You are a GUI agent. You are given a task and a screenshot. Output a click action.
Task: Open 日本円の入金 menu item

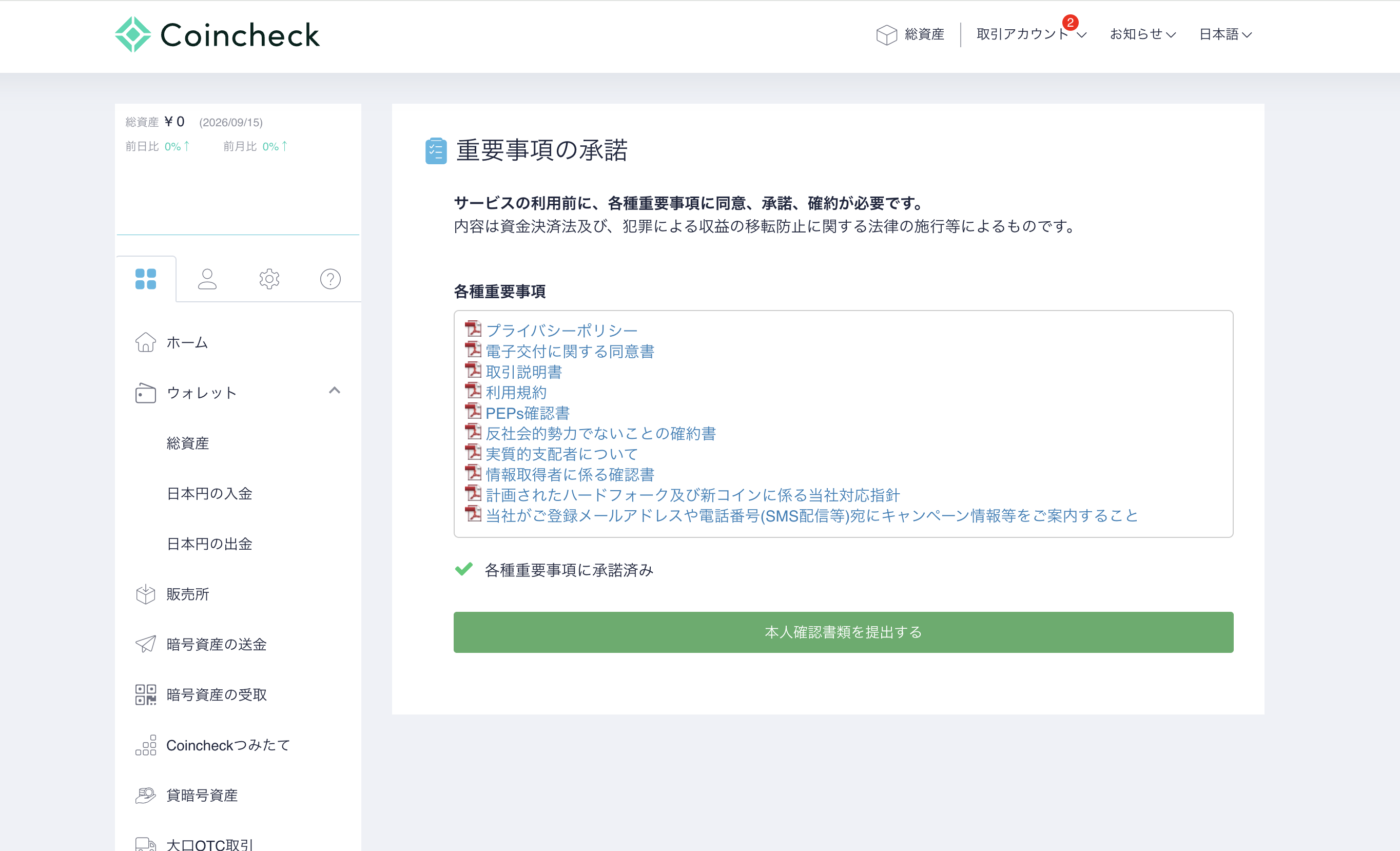(209, 494)
